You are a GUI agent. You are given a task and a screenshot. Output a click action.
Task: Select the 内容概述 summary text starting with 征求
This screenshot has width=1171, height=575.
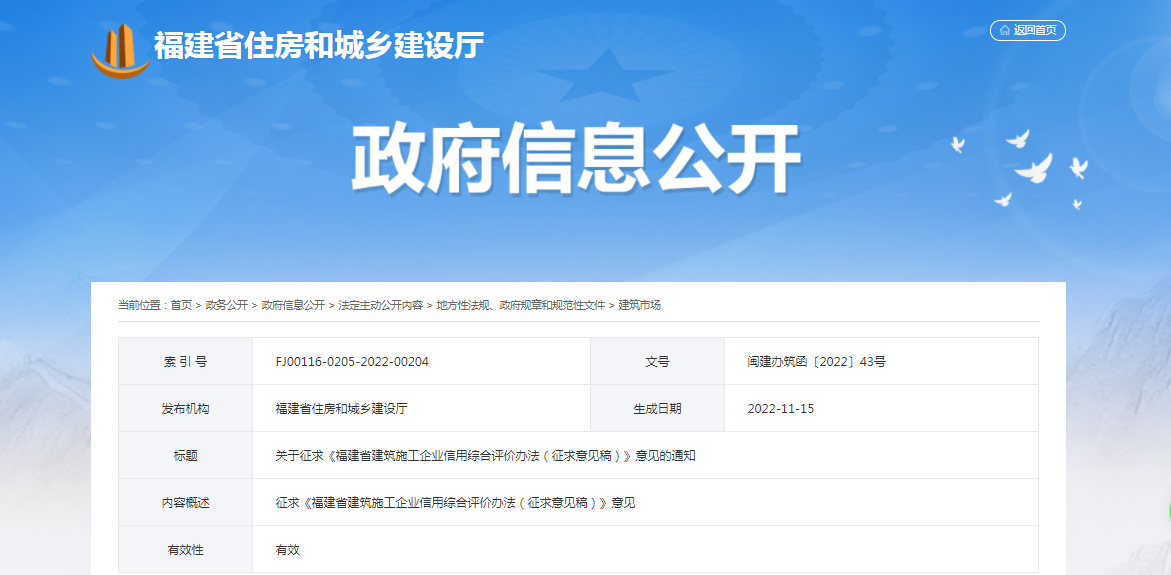(456, 503)
